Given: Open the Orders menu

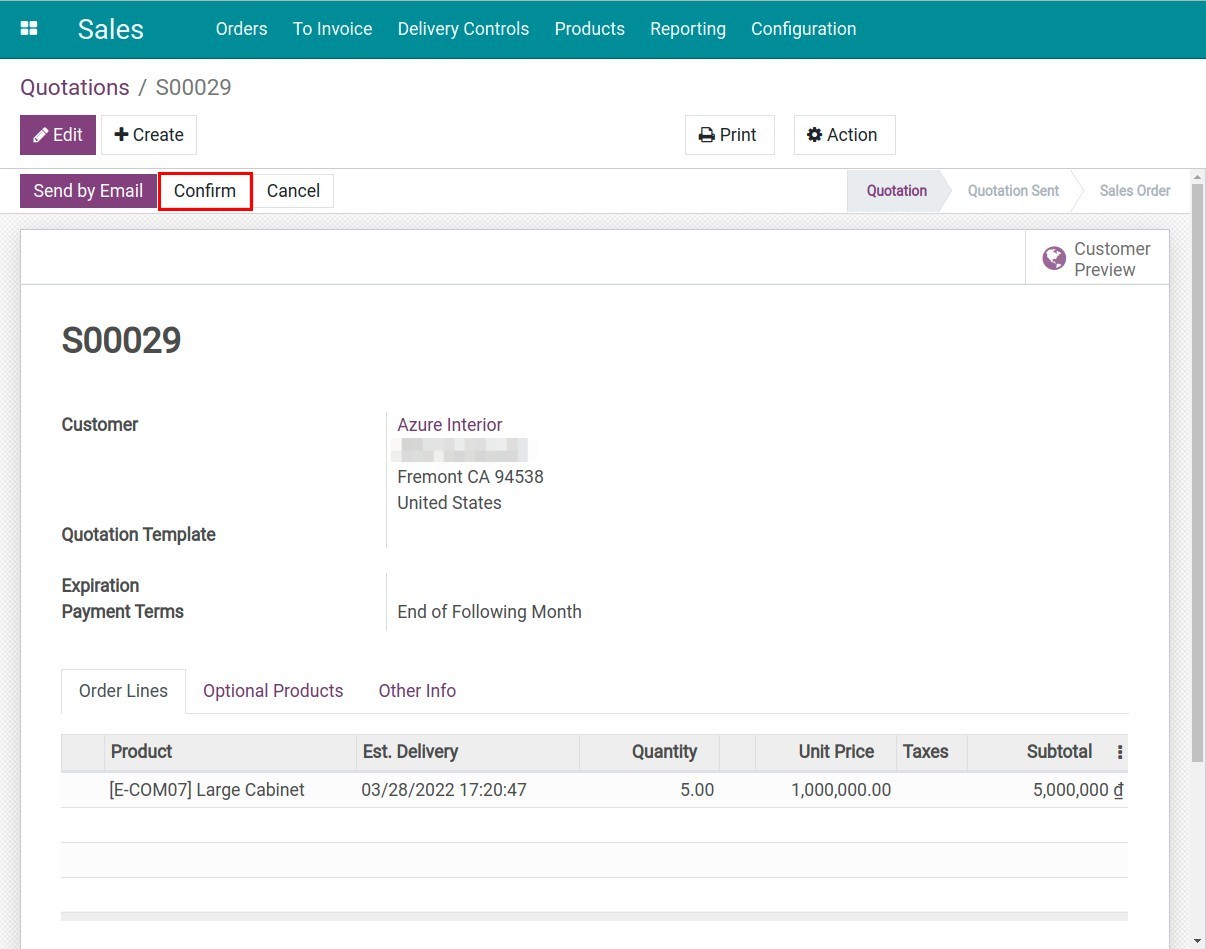Looking at the screenshot, I should click(241, 29).
